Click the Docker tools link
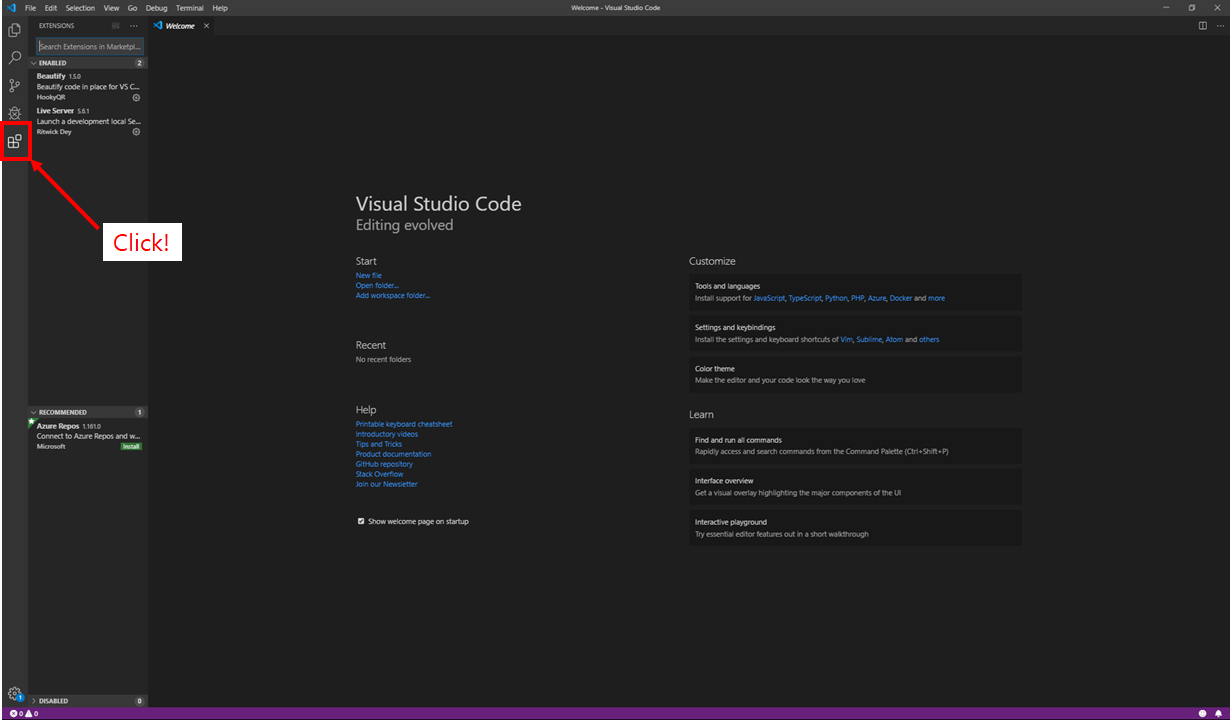1230x720 pixels. (901, 298)
